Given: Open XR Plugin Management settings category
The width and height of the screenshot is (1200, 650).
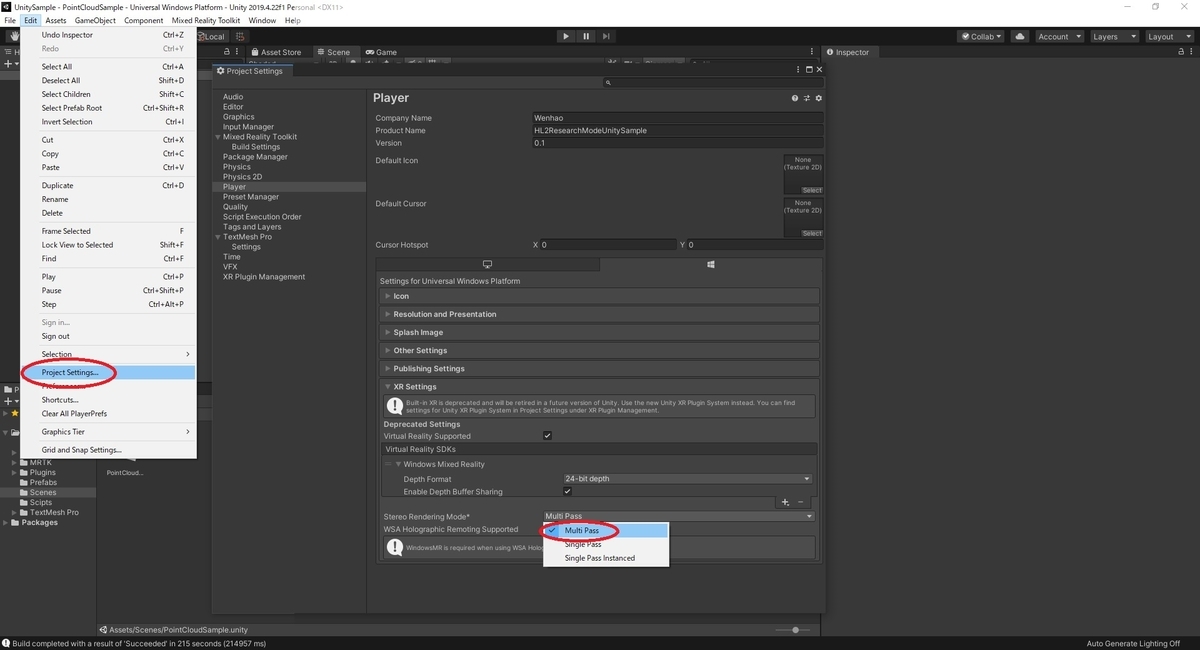Looking at the screenshot, I should click(264, 277).
